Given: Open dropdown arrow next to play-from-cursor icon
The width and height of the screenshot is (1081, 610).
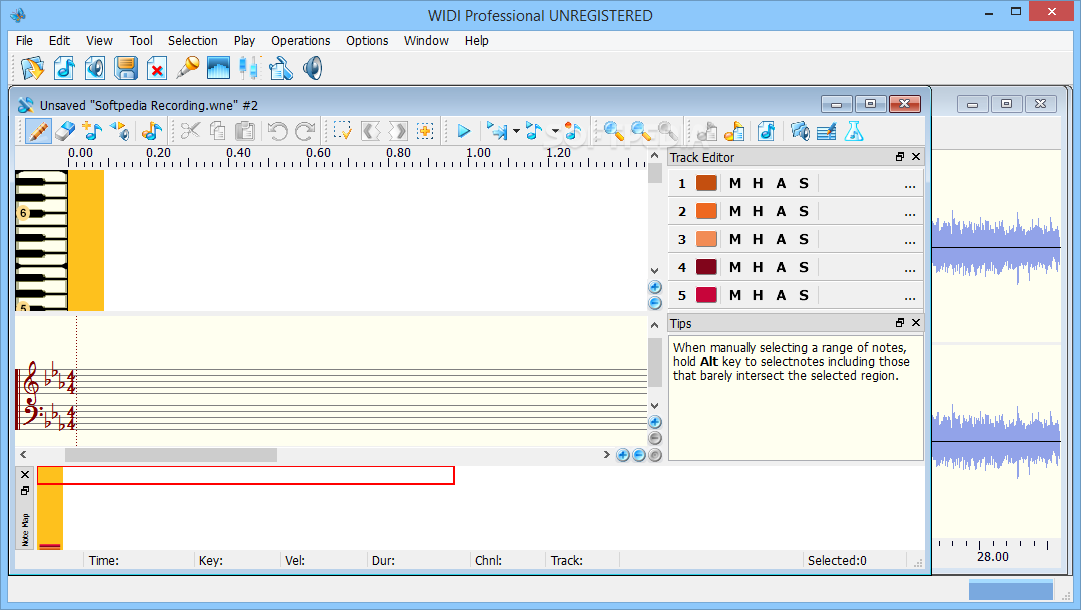Looking at the screenshot, I should (516, 131).
